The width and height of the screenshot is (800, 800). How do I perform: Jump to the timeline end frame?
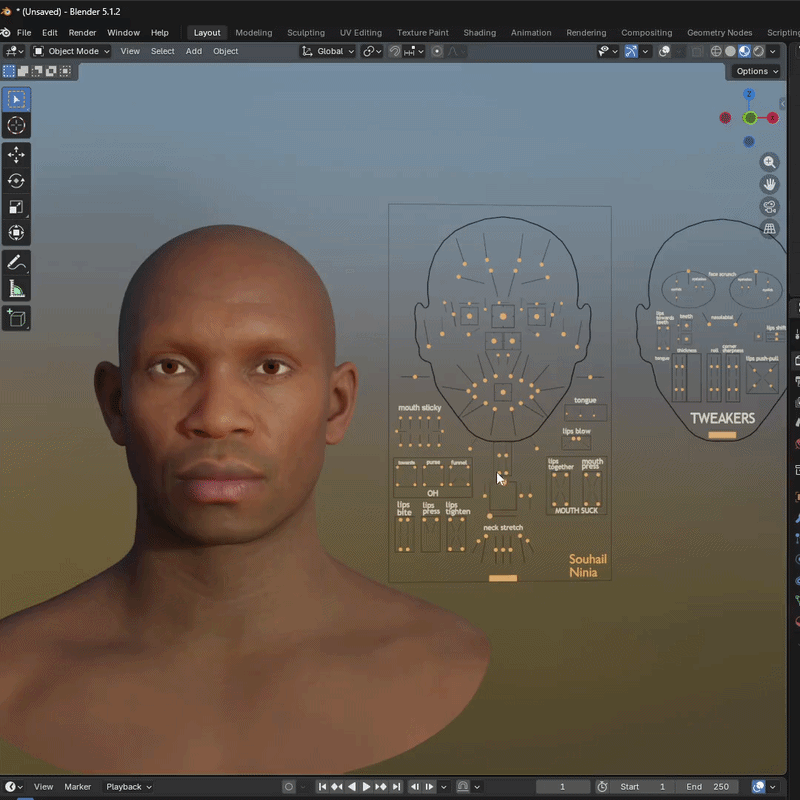(396, 787)
